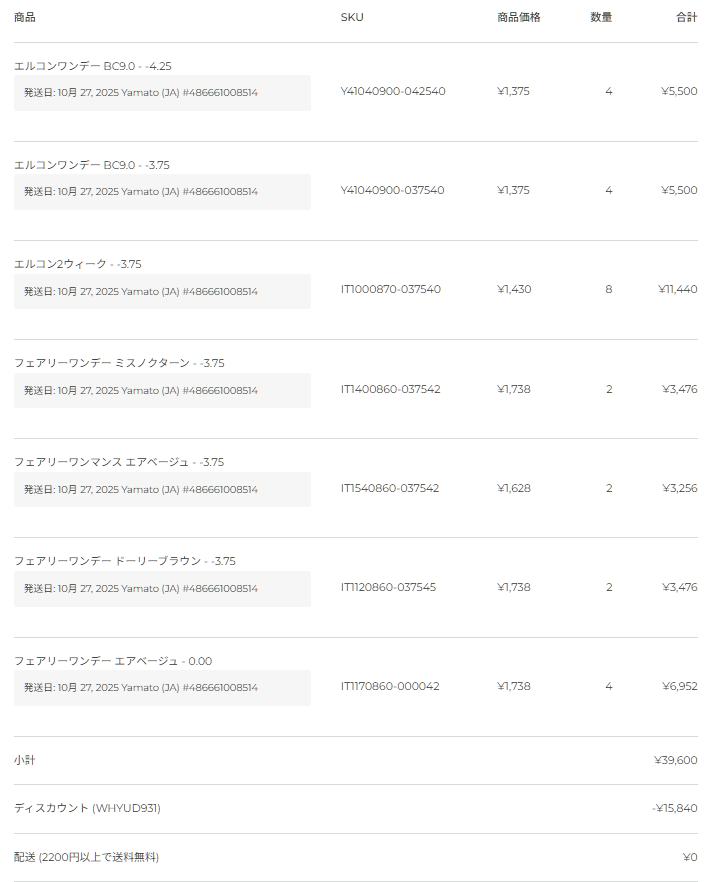Click the ¥11,440 line total
This screenshot has height=882, width=711.
pyautogui.click(x=677, y=289)
